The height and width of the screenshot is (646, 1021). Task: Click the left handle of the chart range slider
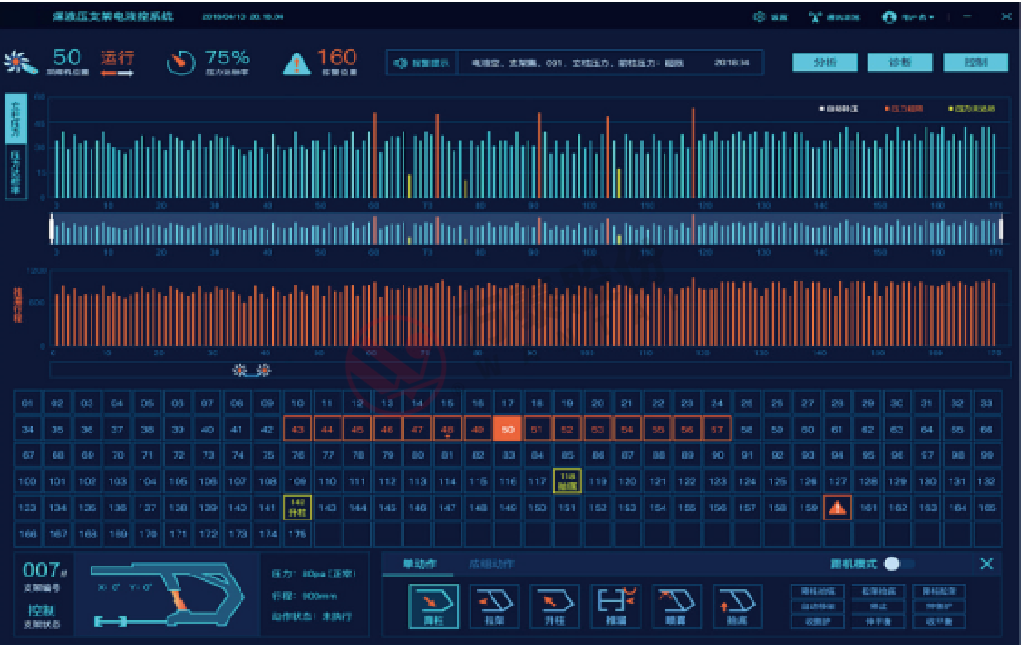51,229
